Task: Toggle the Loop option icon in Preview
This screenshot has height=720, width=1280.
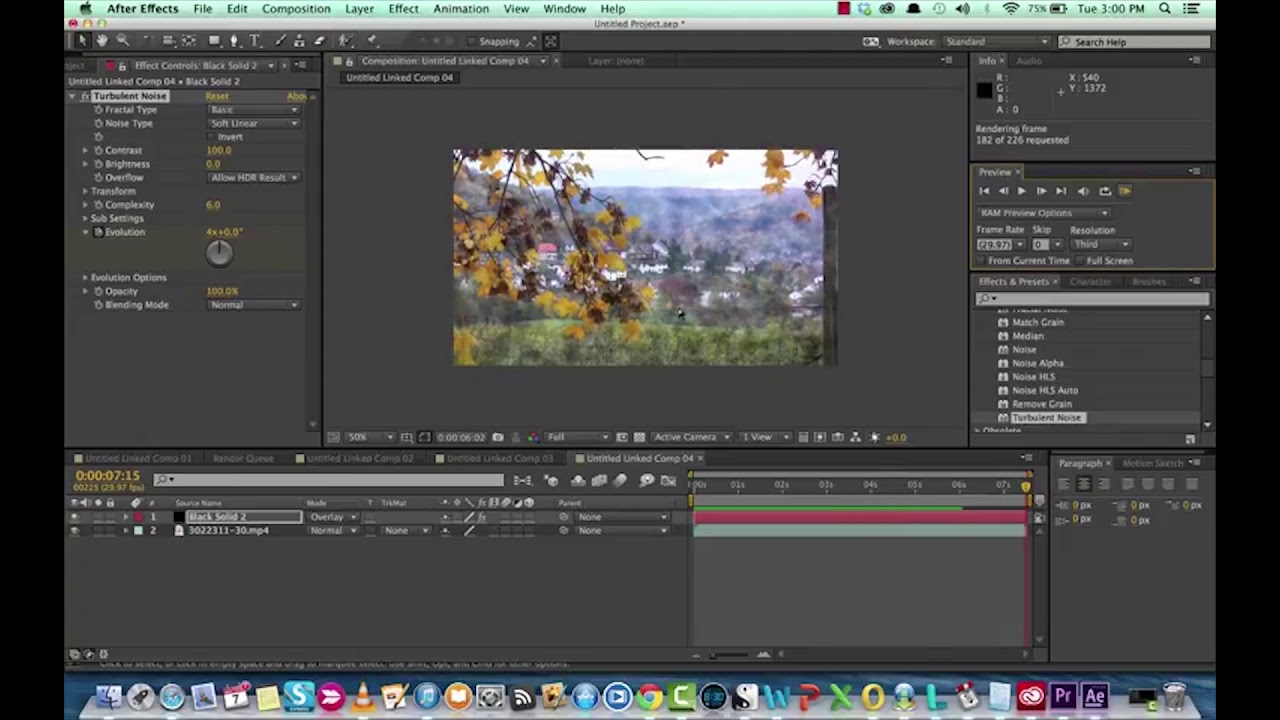Action: (1104, 191)
